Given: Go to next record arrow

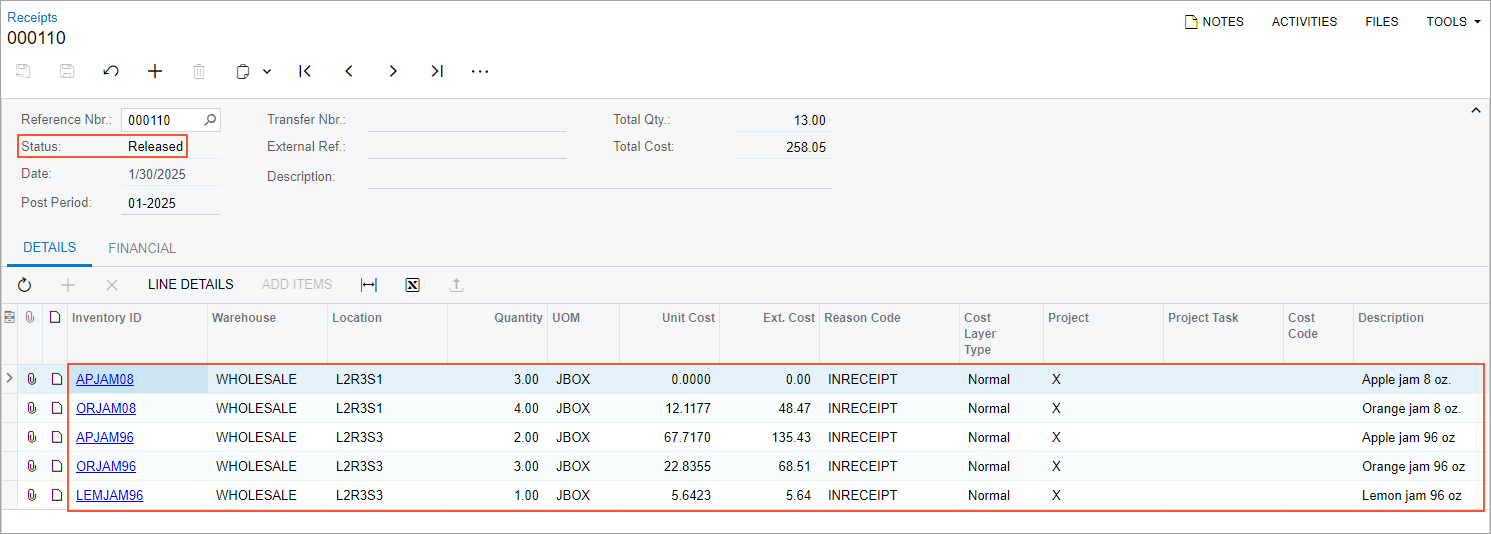Looking at the screenshot, I should click(393, 71).
